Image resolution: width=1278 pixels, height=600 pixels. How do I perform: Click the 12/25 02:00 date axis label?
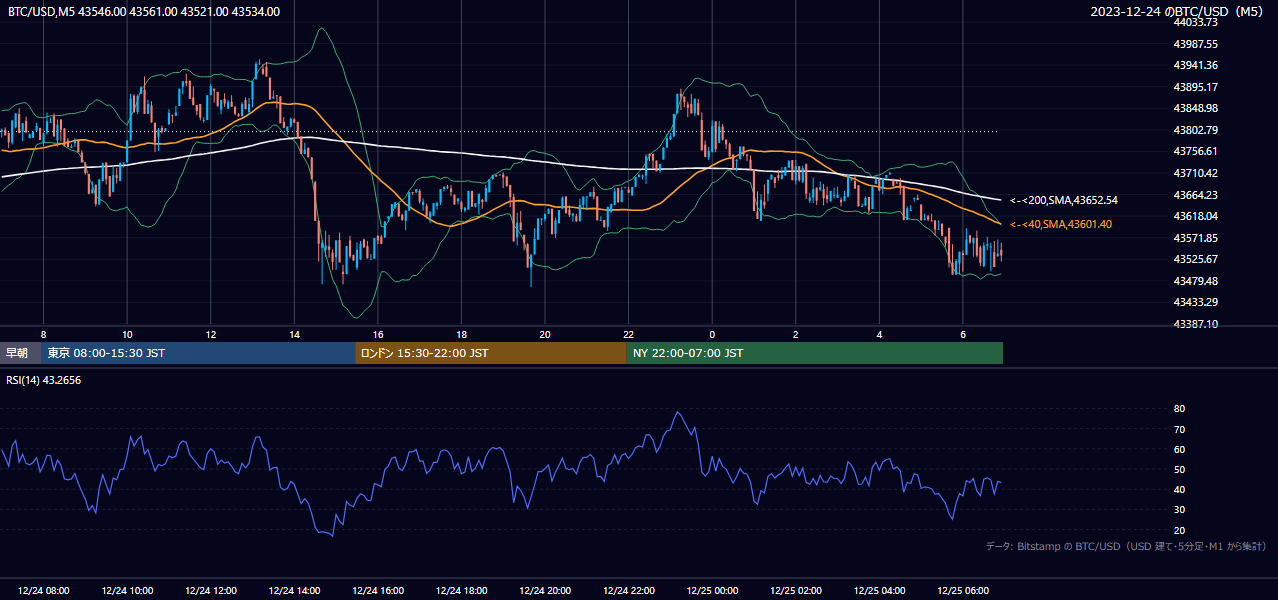tap(795, 591)
